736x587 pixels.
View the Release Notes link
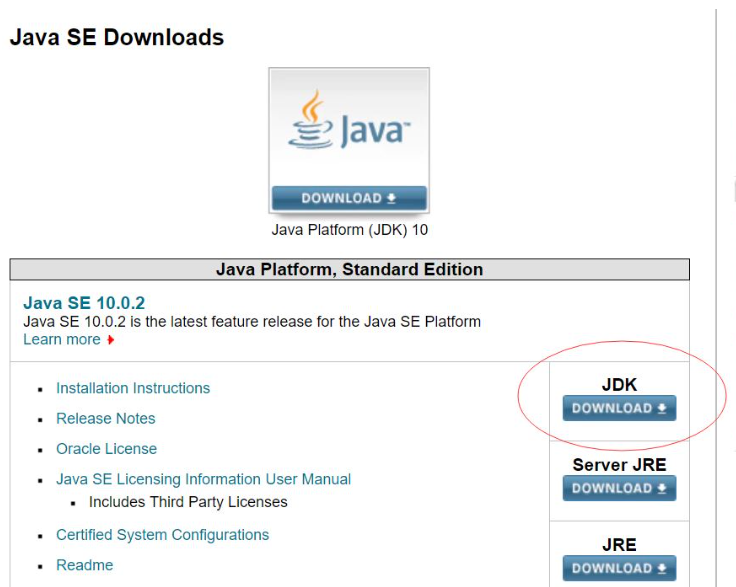(106, 418)
